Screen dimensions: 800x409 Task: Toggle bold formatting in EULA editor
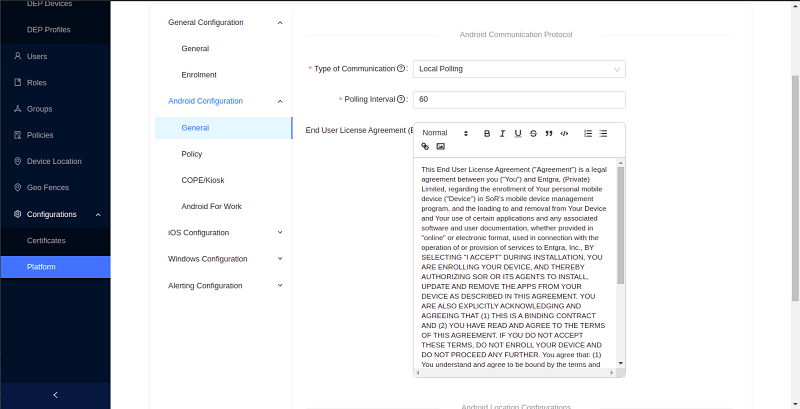[x=488, y=133]
